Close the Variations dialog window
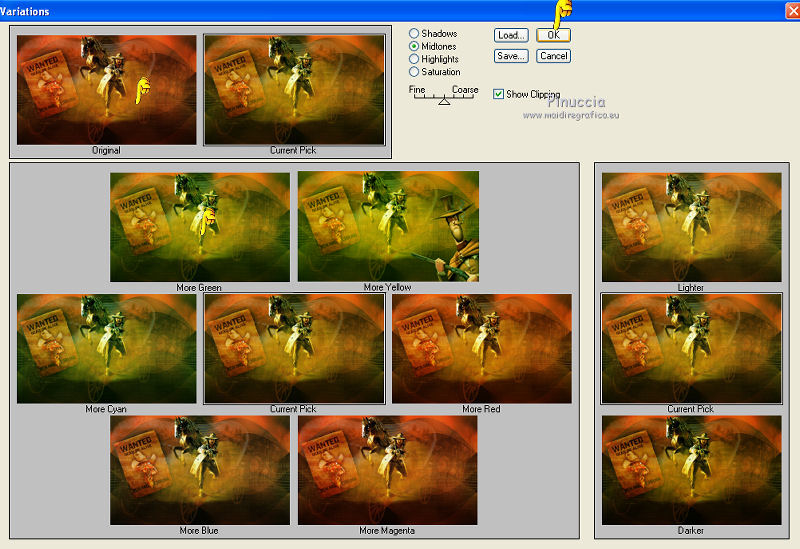Viewport: 800px width, 549px height. [793, 10]
